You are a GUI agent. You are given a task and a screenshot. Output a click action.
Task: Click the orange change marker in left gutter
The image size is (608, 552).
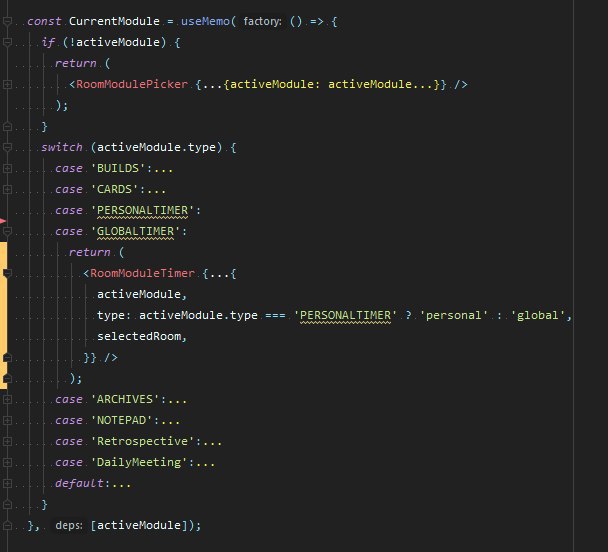pyautogui.click(x=2, y=315)
